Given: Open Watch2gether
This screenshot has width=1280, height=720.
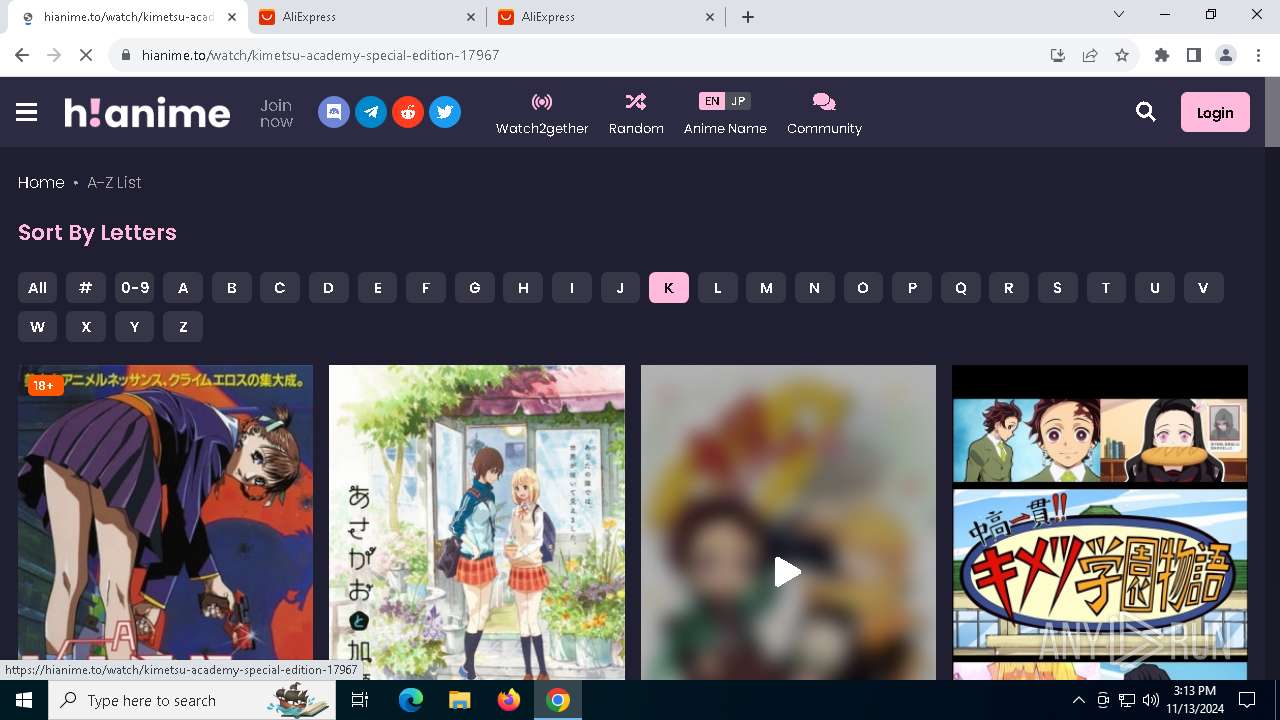Looking at the screenshot, I should 542,113.
